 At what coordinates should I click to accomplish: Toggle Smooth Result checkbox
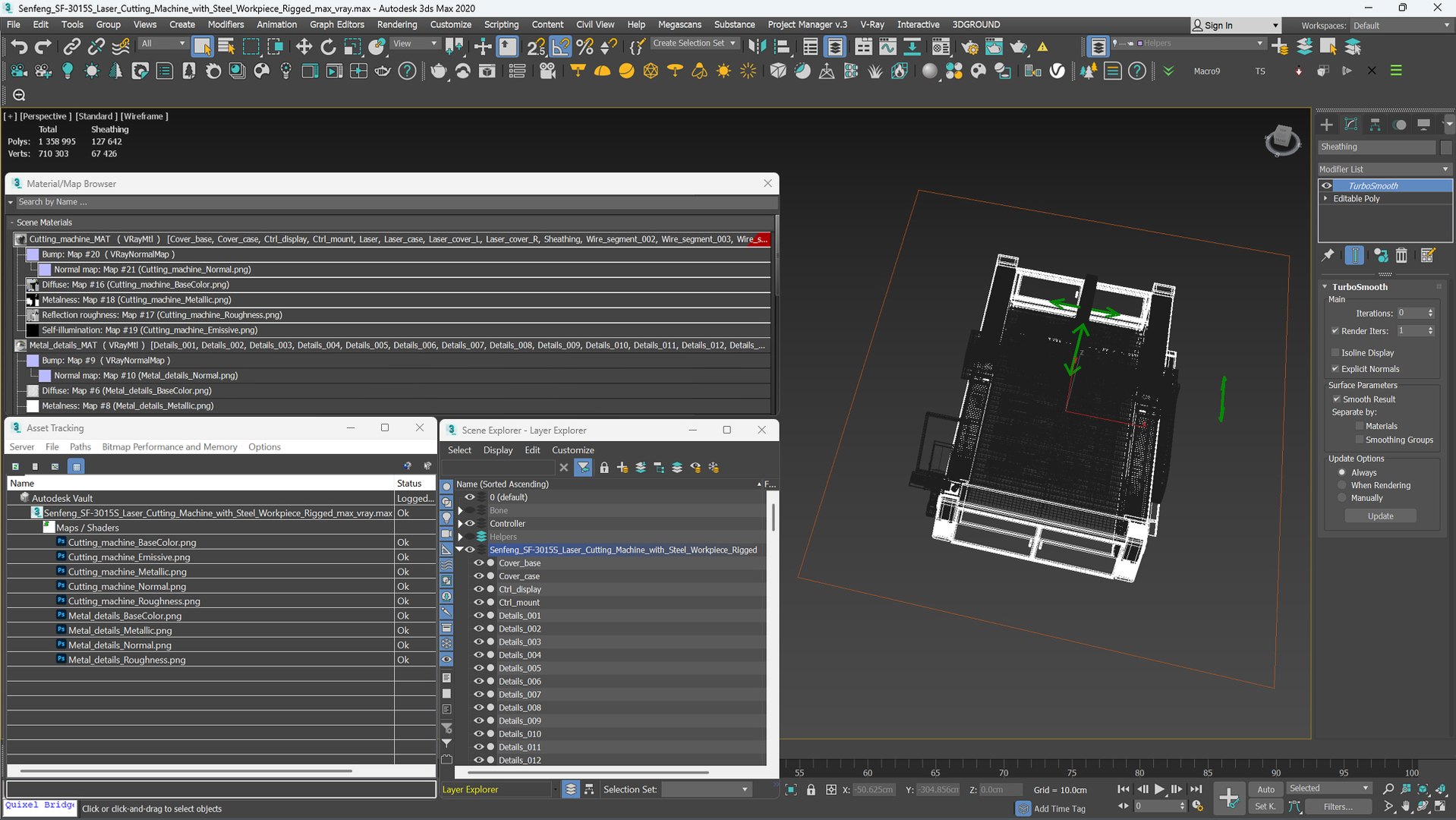pyautogui.click(x=1337, y=399)
